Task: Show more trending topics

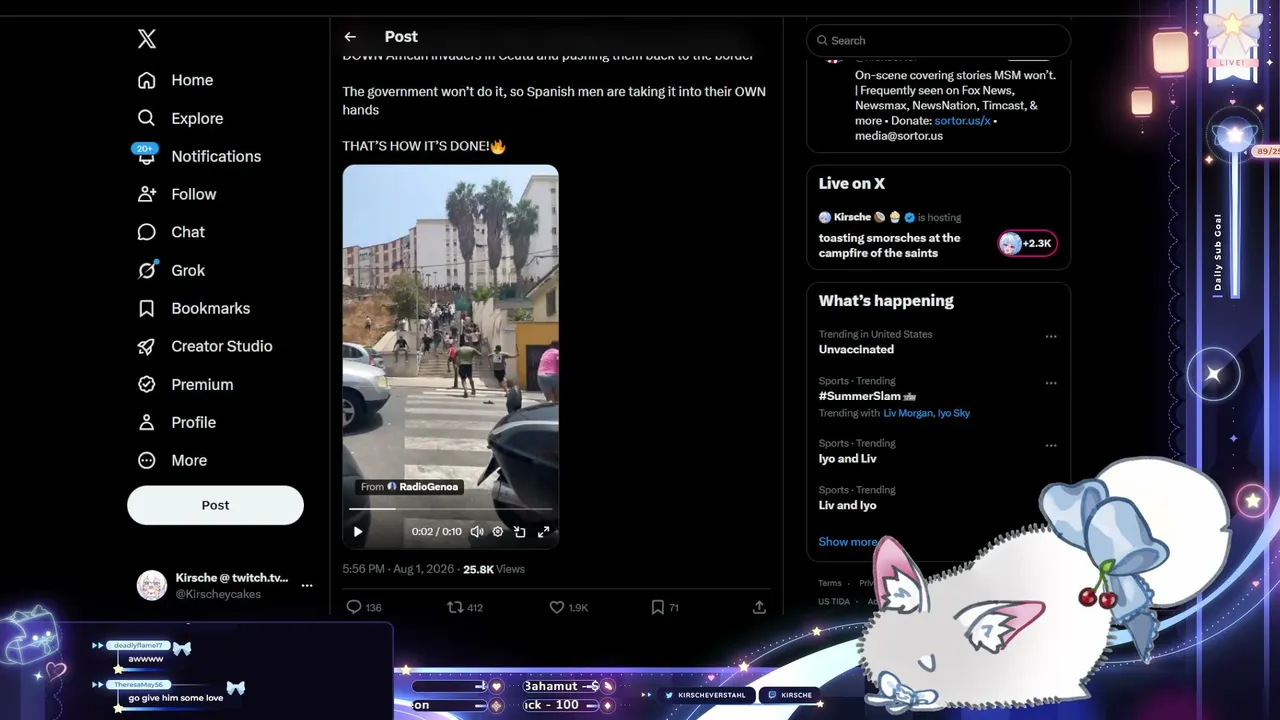Action: coord(848,542)
